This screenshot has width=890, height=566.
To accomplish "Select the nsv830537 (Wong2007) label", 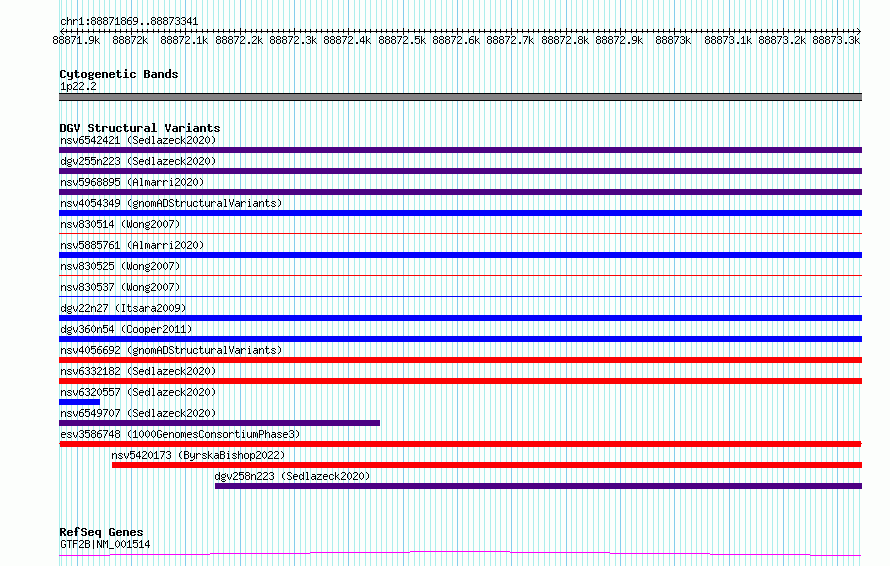I will coord(120,287).
